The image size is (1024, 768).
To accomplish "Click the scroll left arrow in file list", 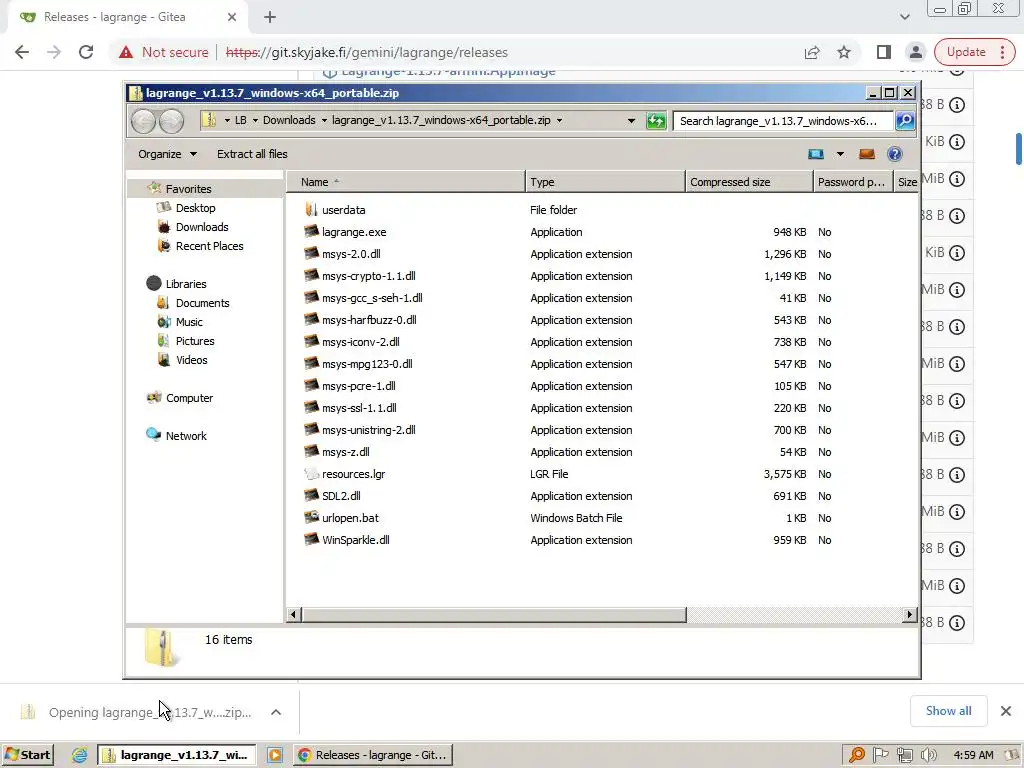I will (x=293, y=615).
